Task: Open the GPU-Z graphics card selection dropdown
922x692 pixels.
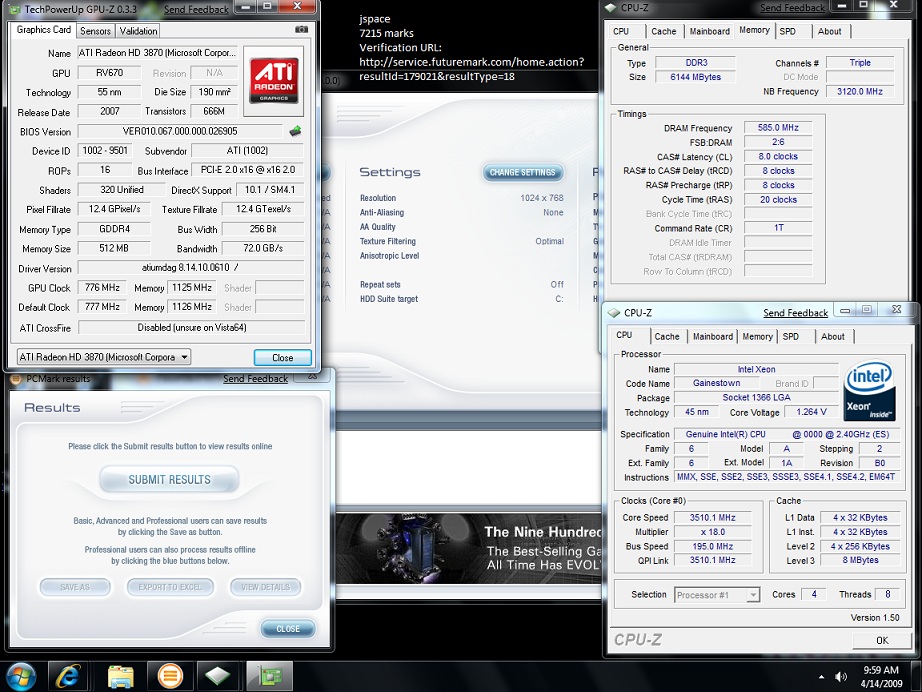Action: tap(185, 357)
